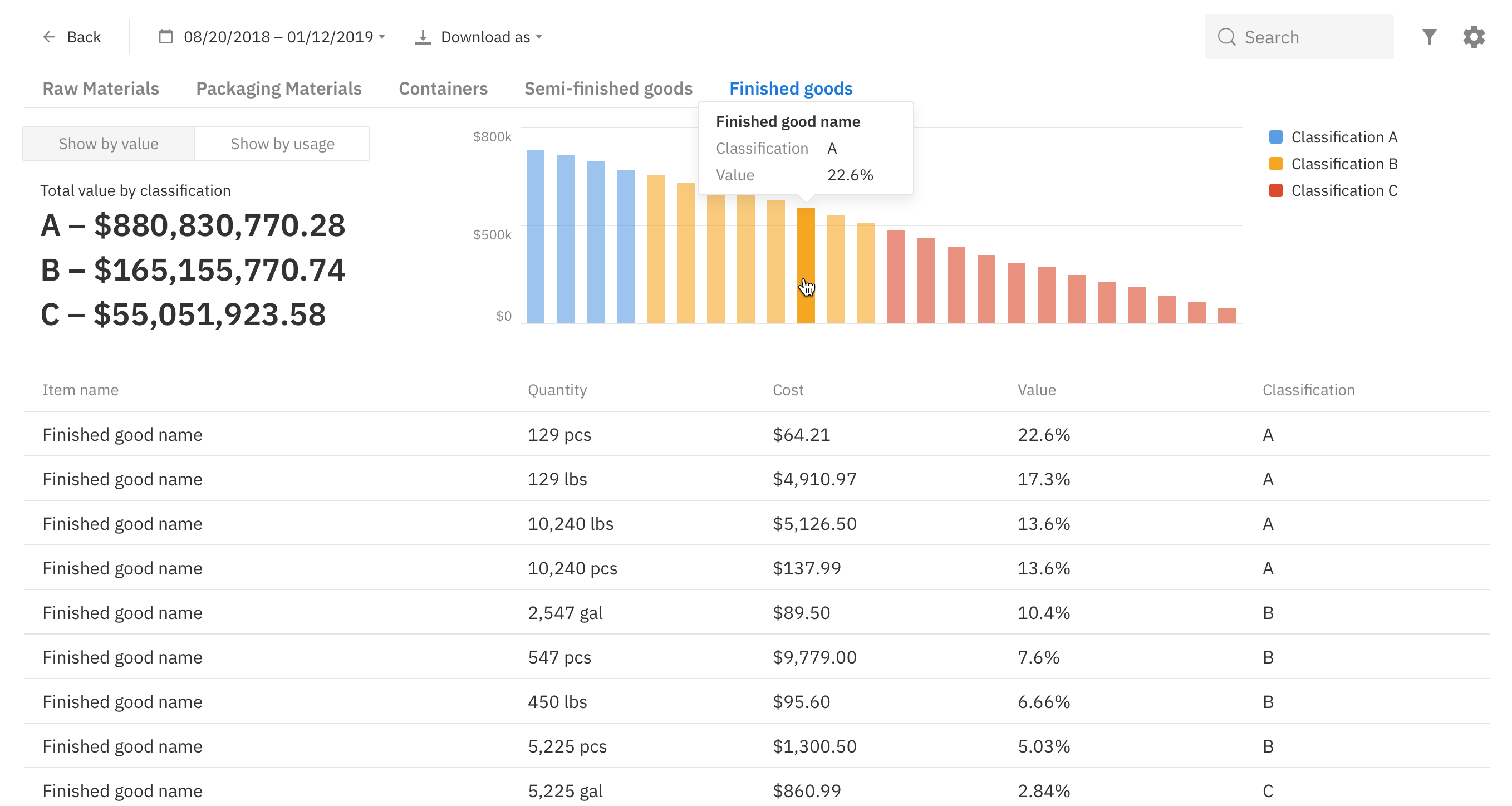
Task: Click the search magnifier icon
Action: (1226, 37)
